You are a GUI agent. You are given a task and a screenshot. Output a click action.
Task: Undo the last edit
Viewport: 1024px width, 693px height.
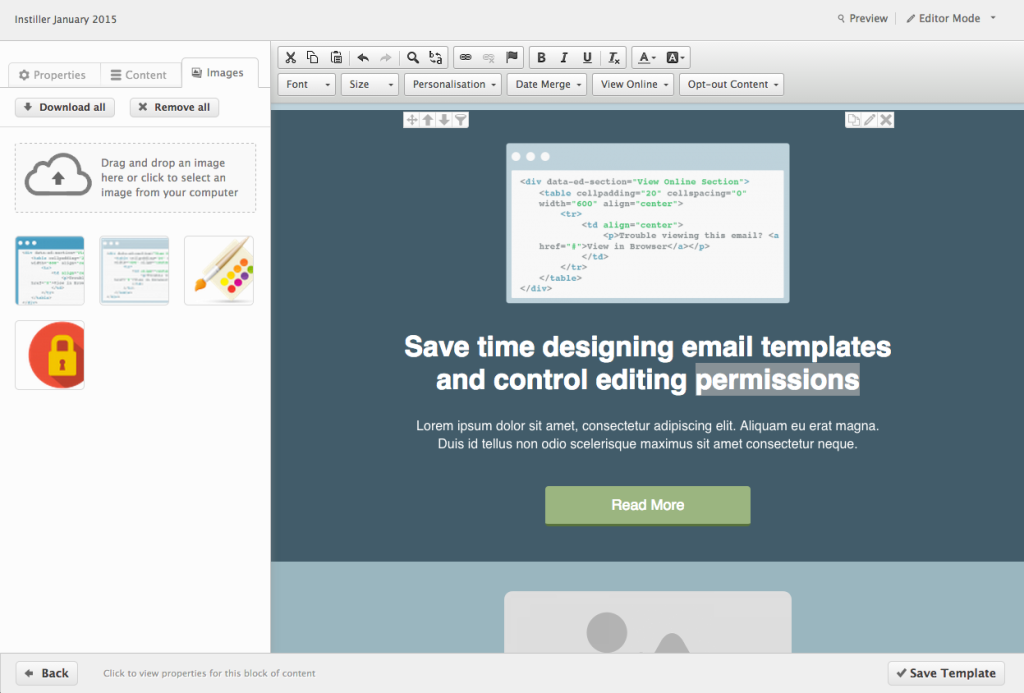pyautogui.click(x=363, y=57)
